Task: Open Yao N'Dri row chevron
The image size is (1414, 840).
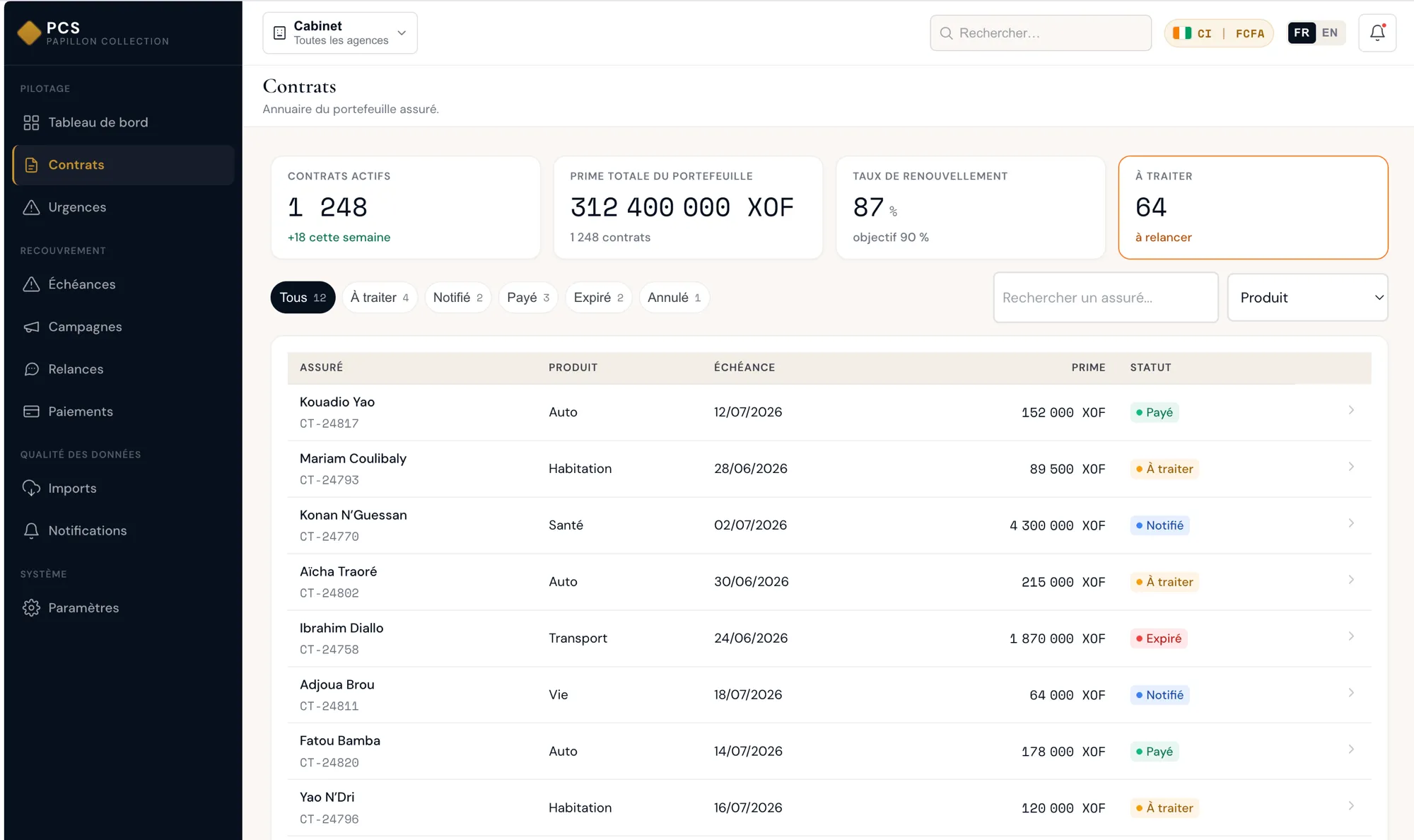Action: point(1351,806)
